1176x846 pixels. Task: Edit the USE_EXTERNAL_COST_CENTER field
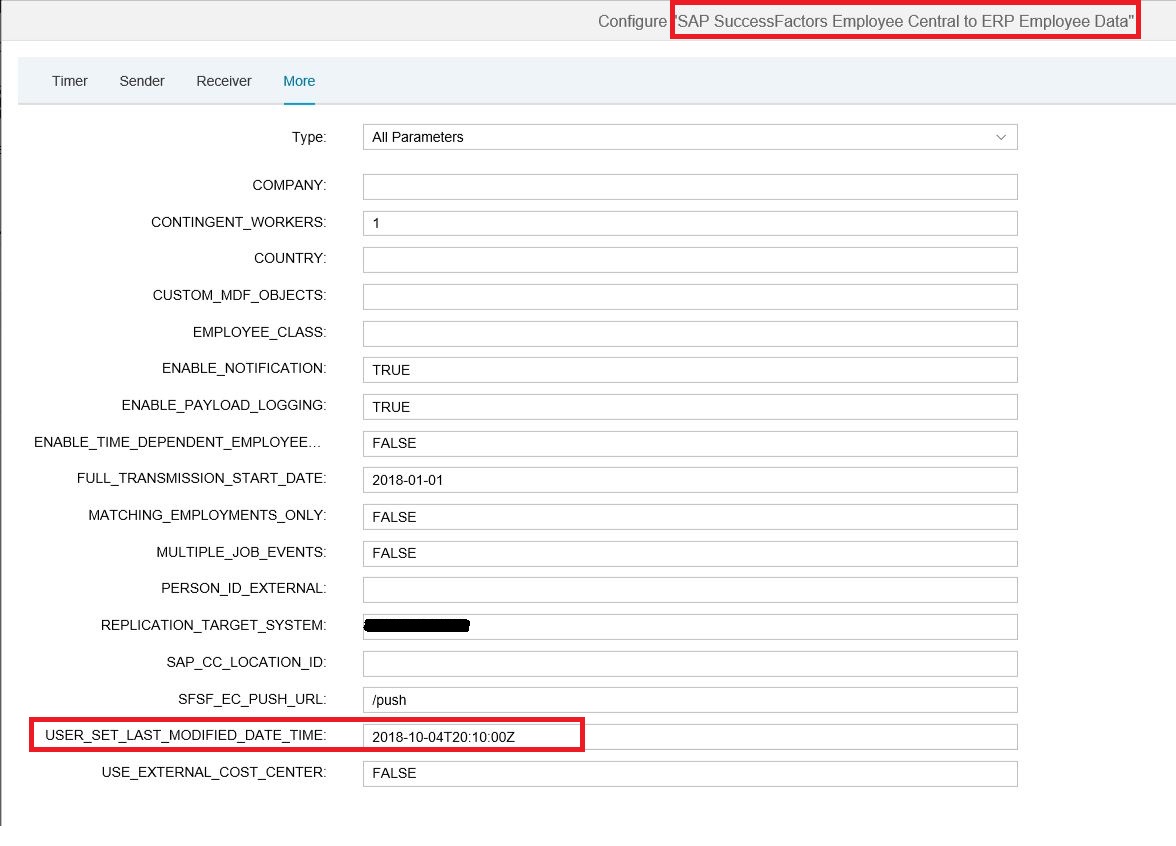click(x=690, y=774)
